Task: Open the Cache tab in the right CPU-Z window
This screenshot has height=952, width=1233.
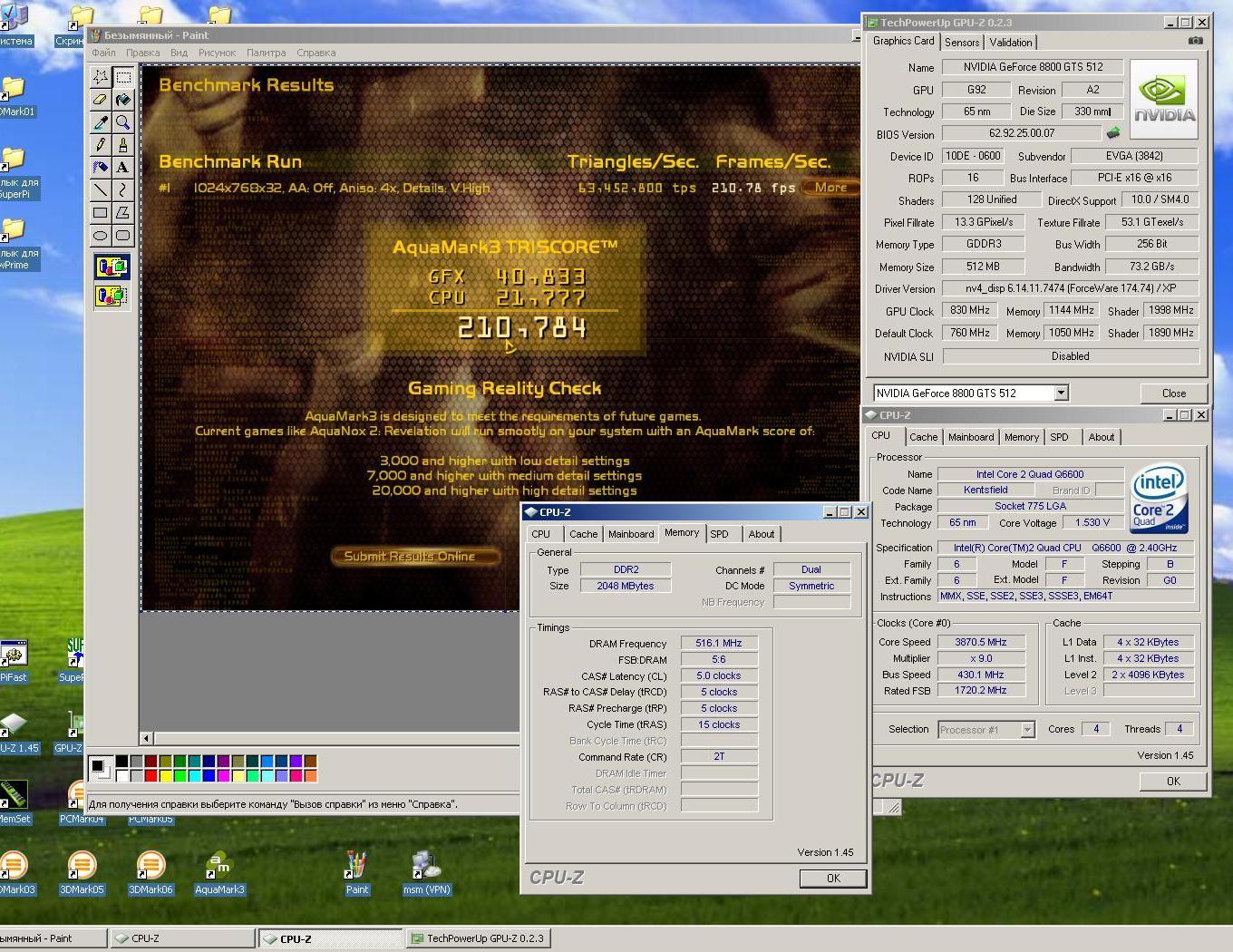Action: [924, 437]
